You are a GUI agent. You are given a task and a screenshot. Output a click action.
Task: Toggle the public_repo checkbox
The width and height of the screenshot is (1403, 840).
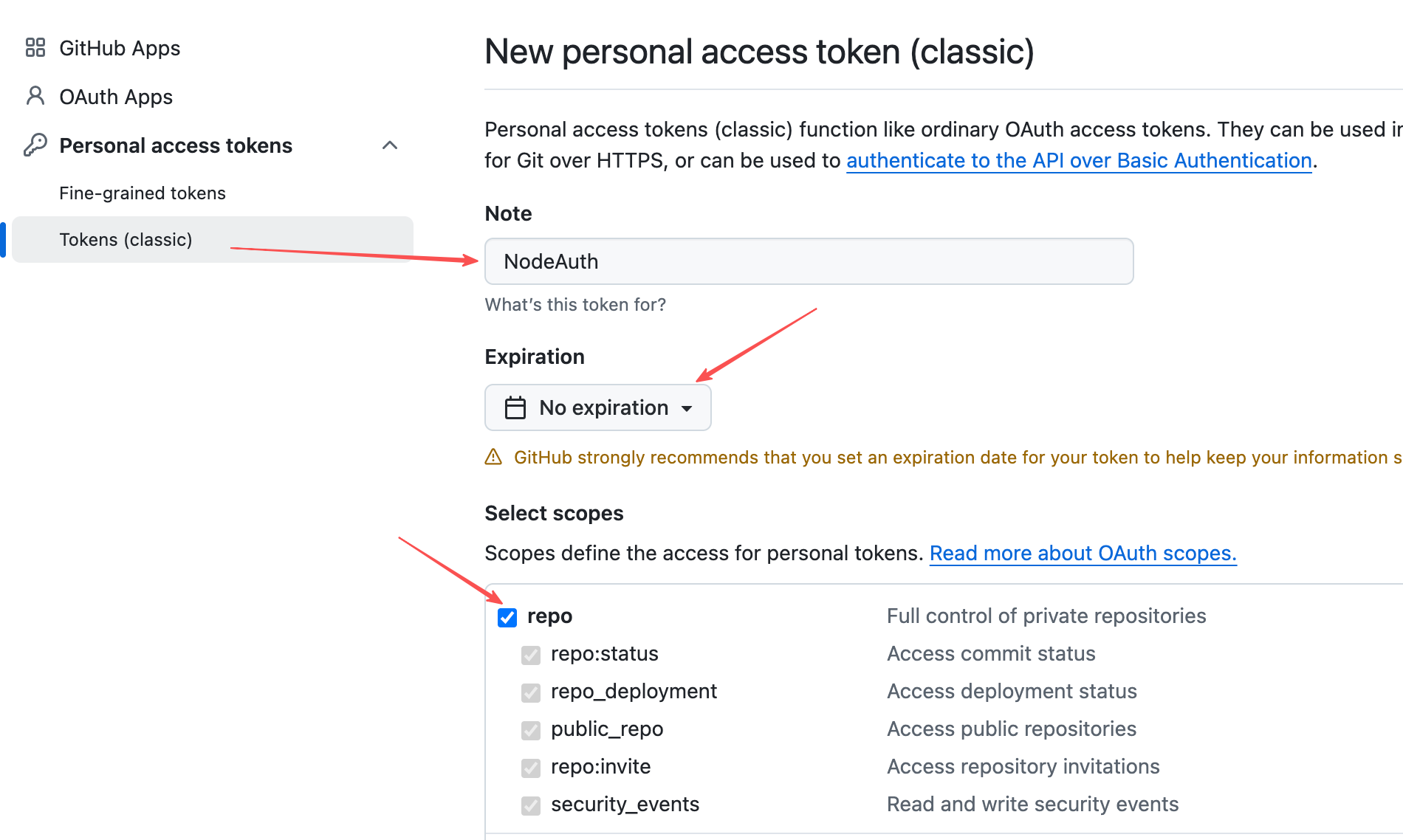531,730
